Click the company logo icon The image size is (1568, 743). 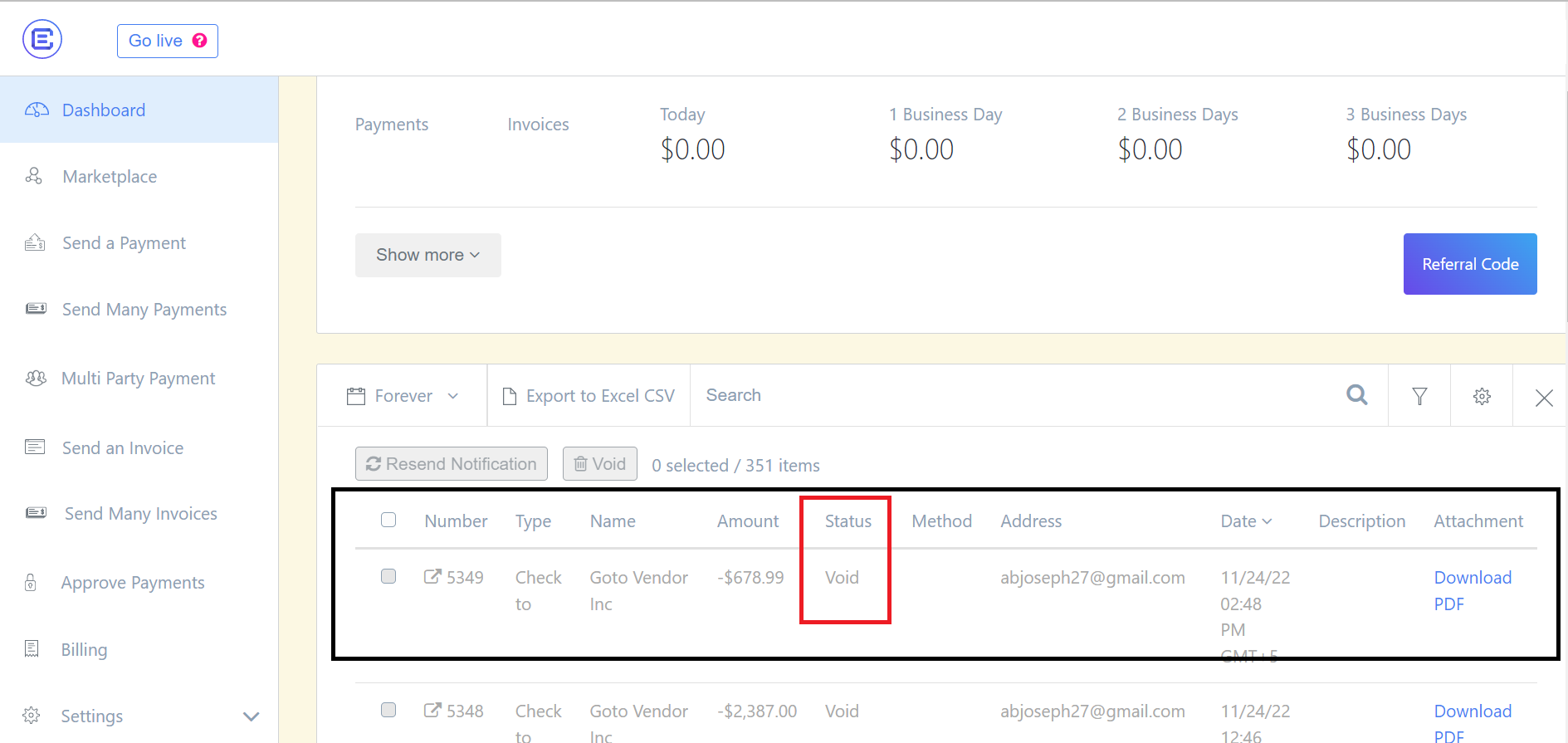[x=42, y=39]
